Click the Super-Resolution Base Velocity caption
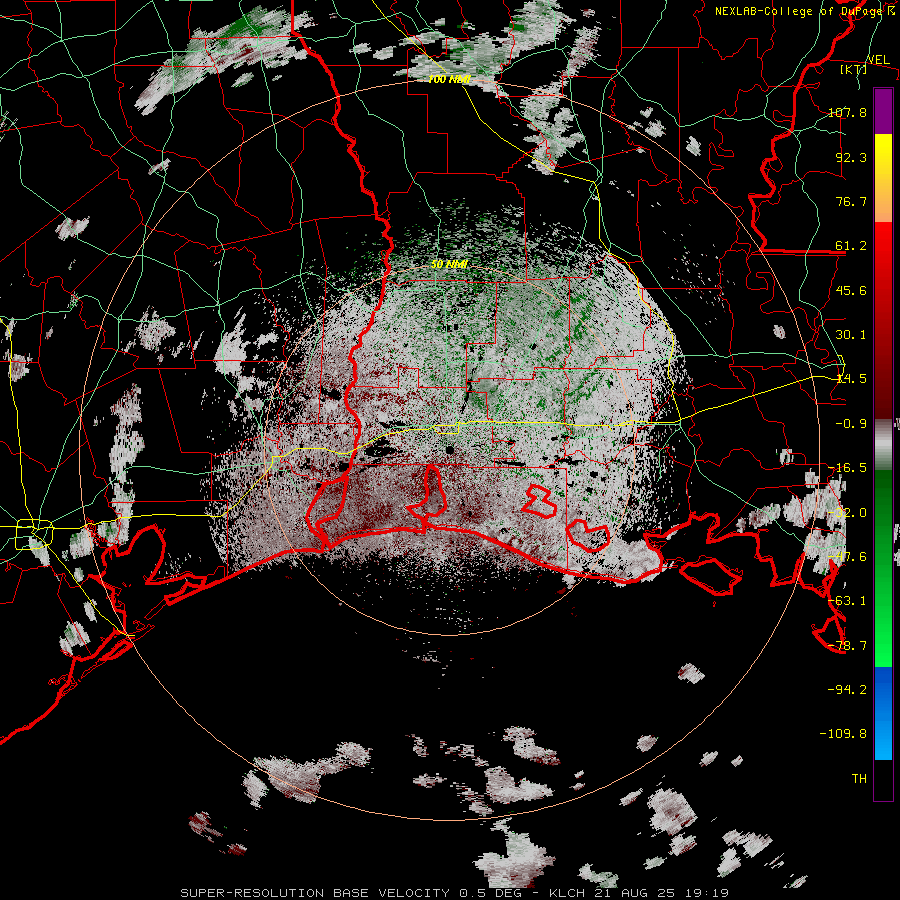This screenshot has height=900, width=900. (455, 893)
